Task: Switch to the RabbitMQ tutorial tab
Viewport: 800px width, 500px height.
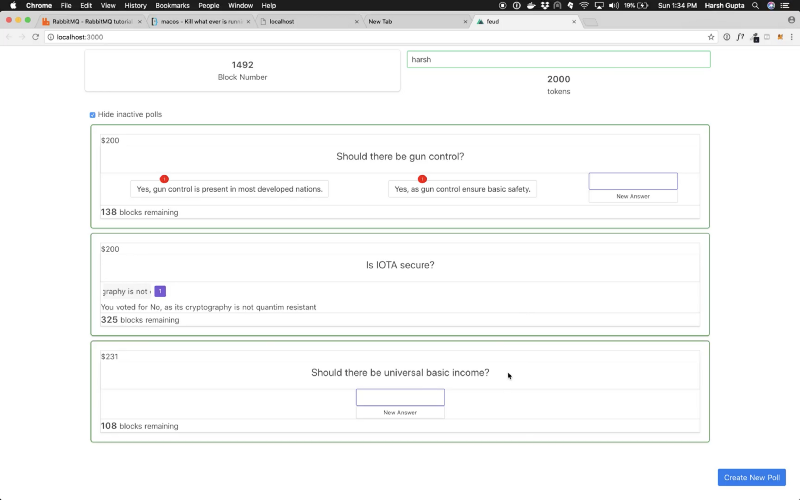Action: 92,21
